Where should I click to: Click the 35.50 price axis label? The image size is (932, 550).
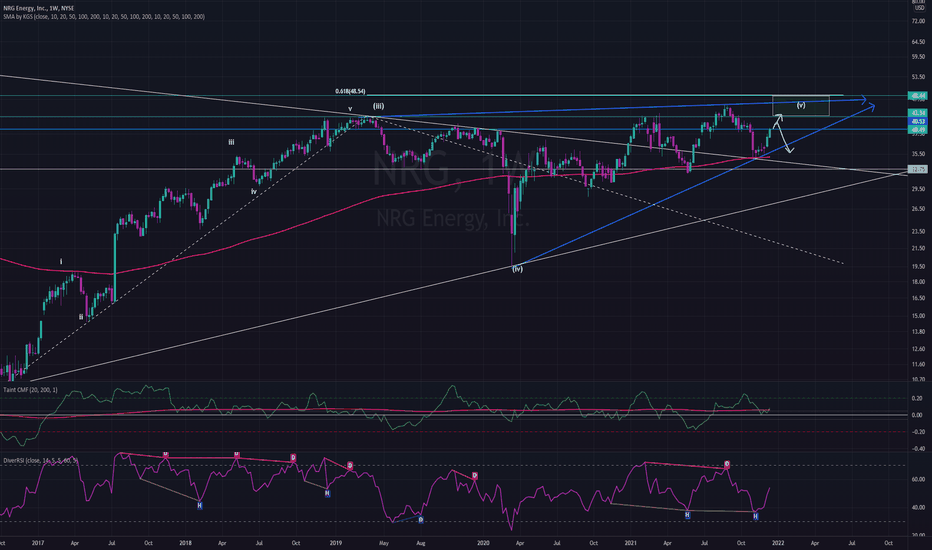918,154
